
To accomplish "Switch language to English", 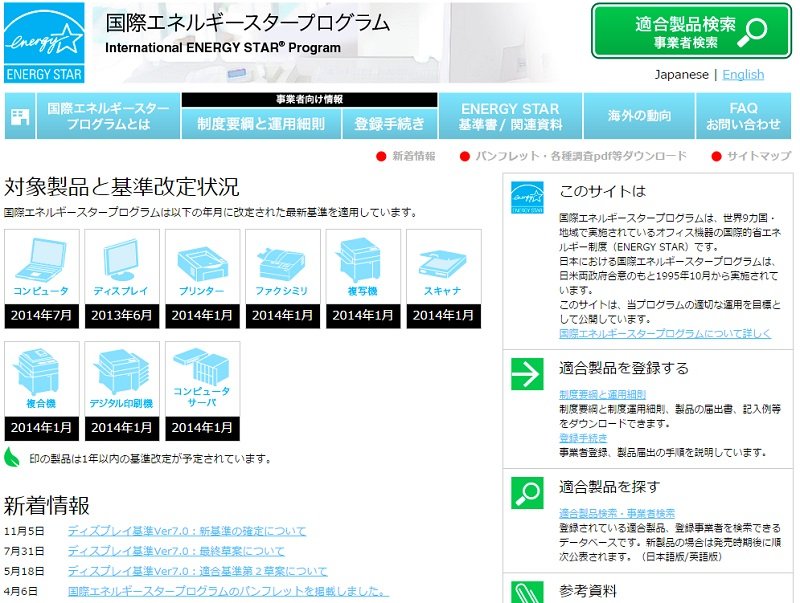I will coord(743,74).
